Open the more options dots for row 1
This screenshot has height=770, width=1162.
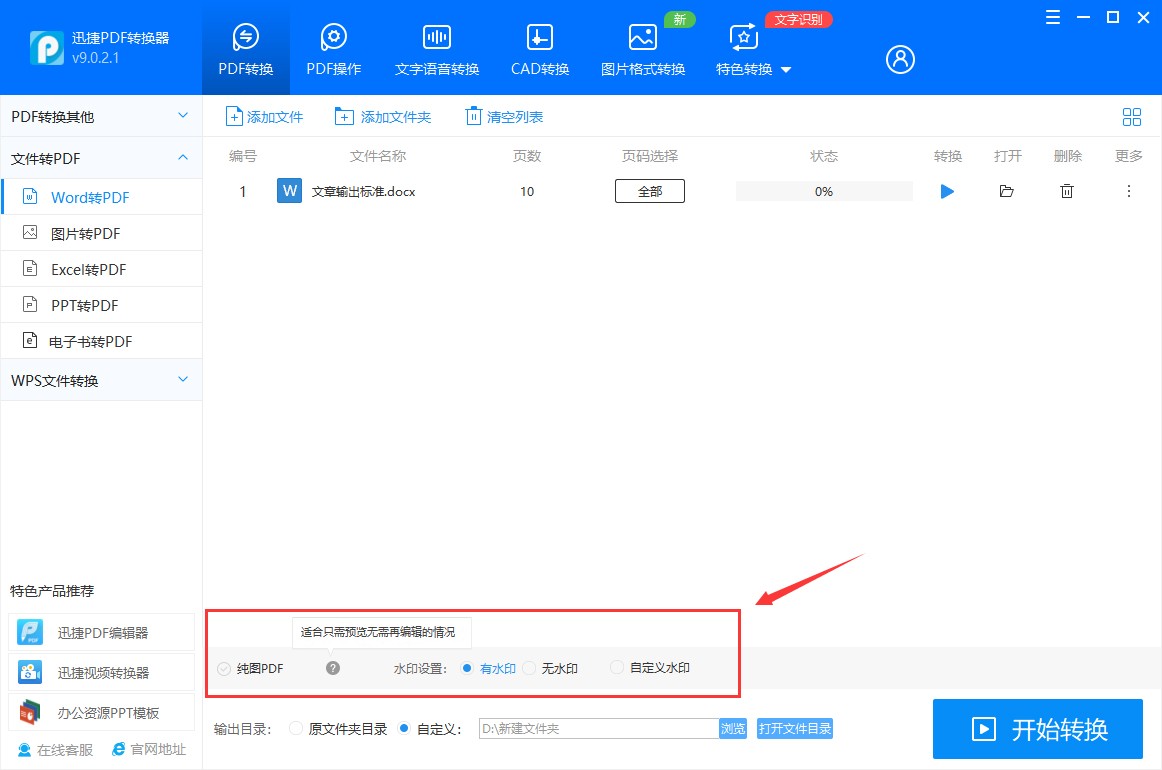click(1129, 191)
